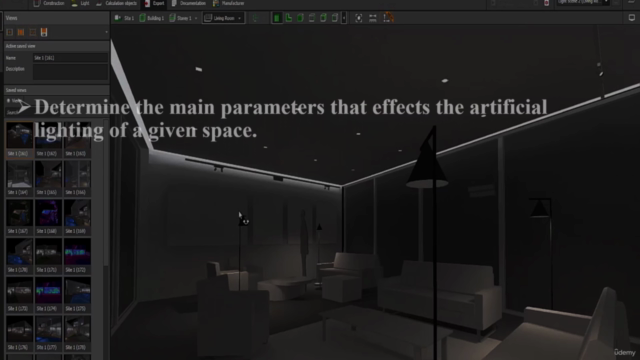
Task: Click the zoom to fit icon
Action: pyautogui.click(x=358, y=18)
